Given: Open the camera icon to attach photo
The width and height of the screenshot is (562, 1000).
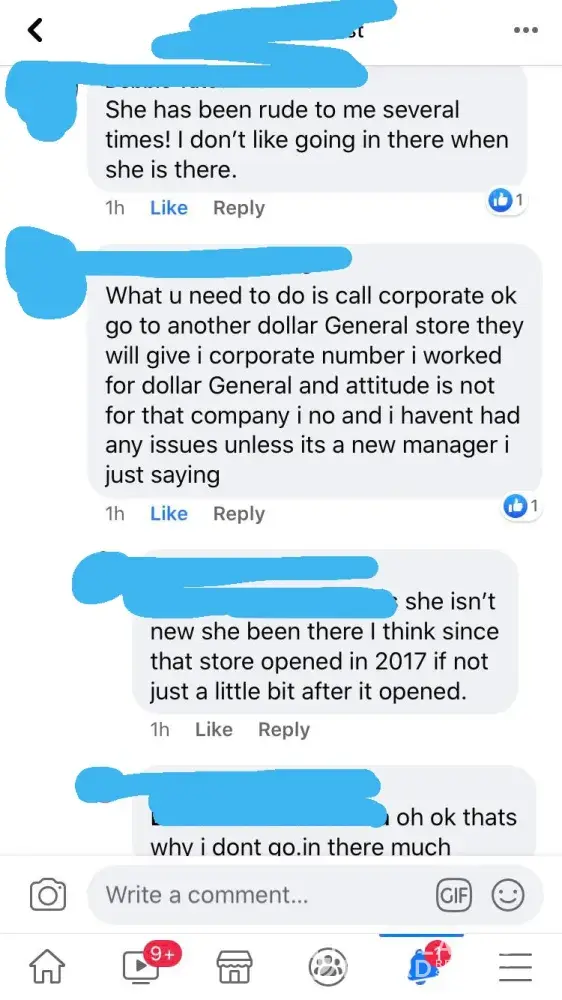Looking at the screenshot, I should 48,895.
